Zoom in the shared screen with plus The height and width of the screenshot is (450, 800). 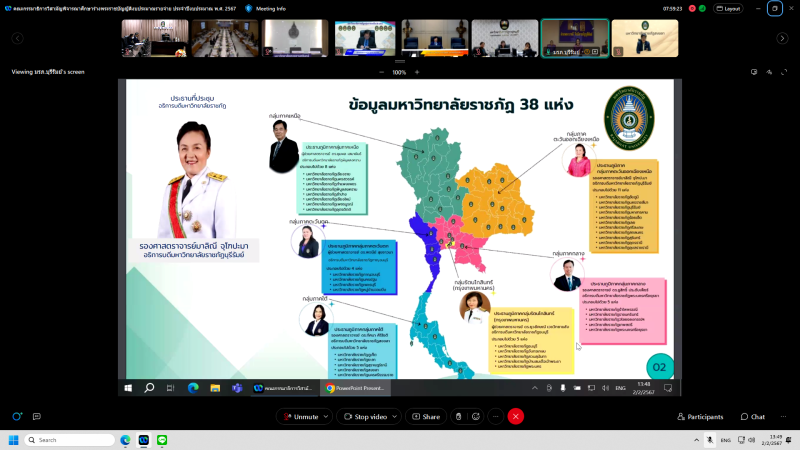click(x=417, y=72)
